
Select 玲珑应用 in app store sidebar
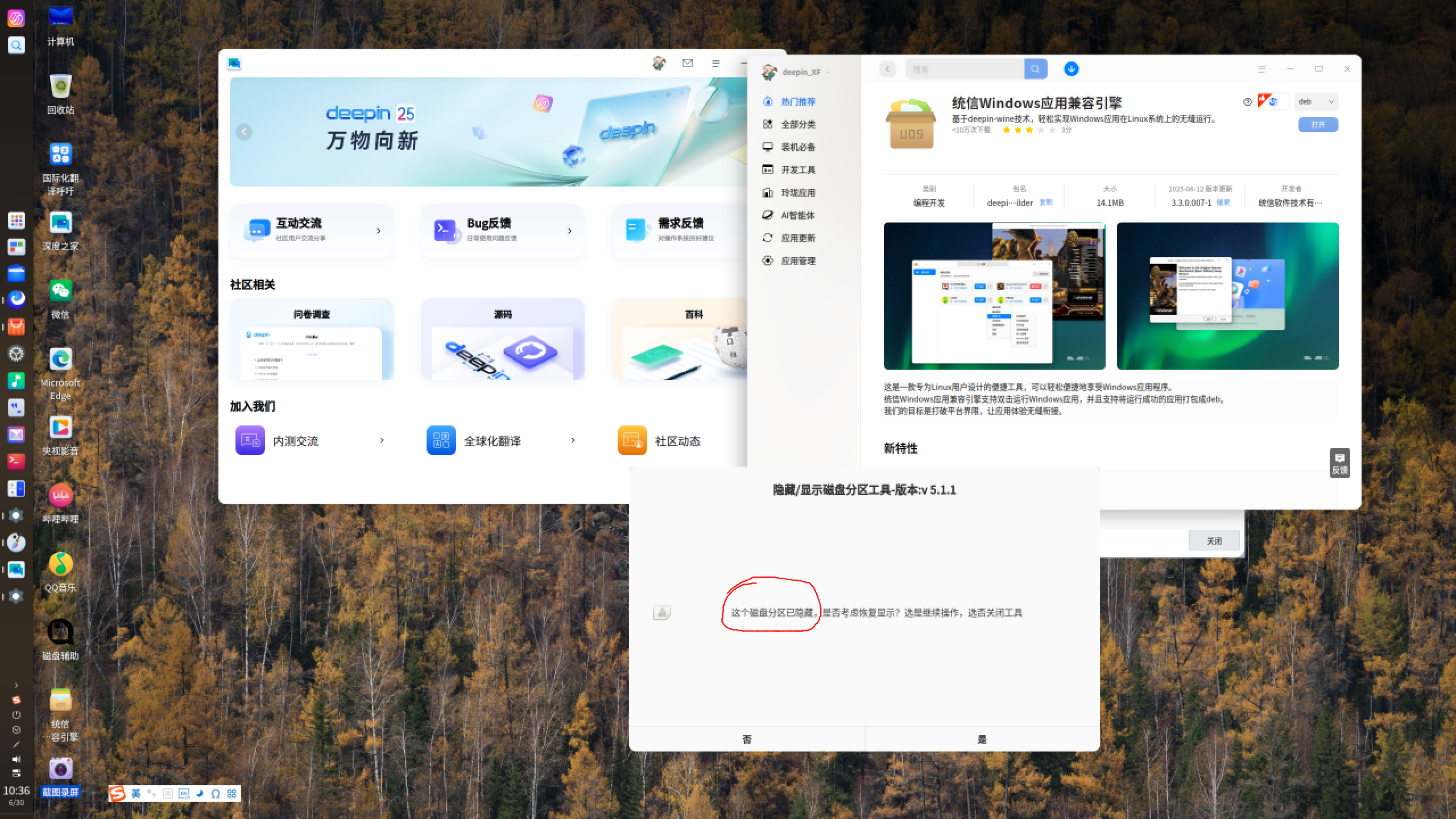[789, 193]
